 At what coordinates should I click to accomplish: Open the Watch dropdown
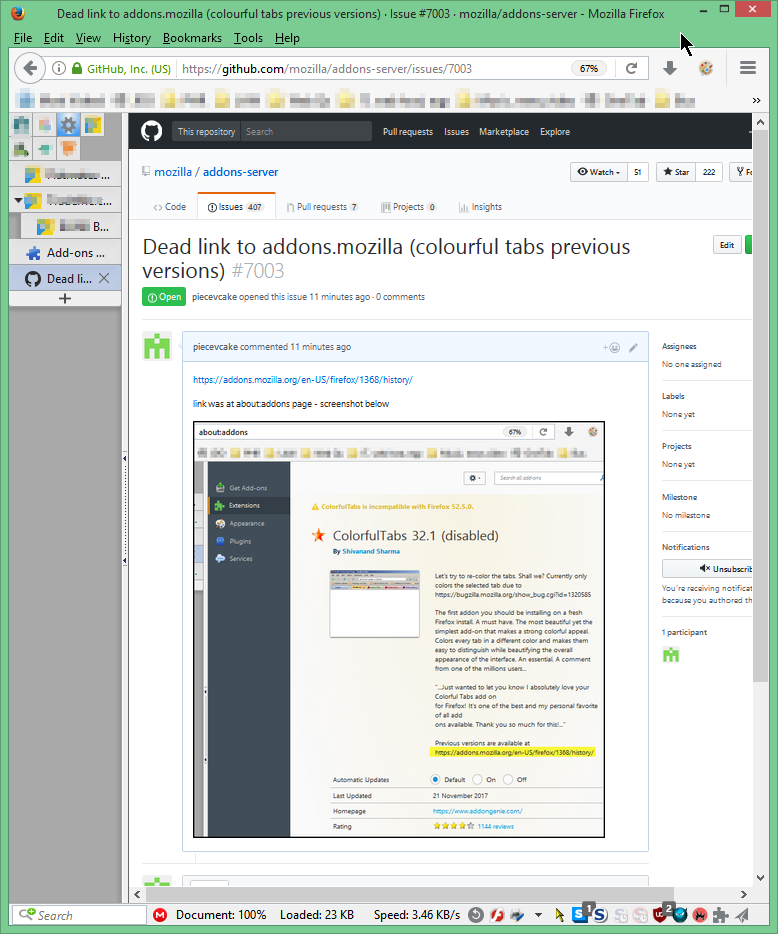point(598,172)
